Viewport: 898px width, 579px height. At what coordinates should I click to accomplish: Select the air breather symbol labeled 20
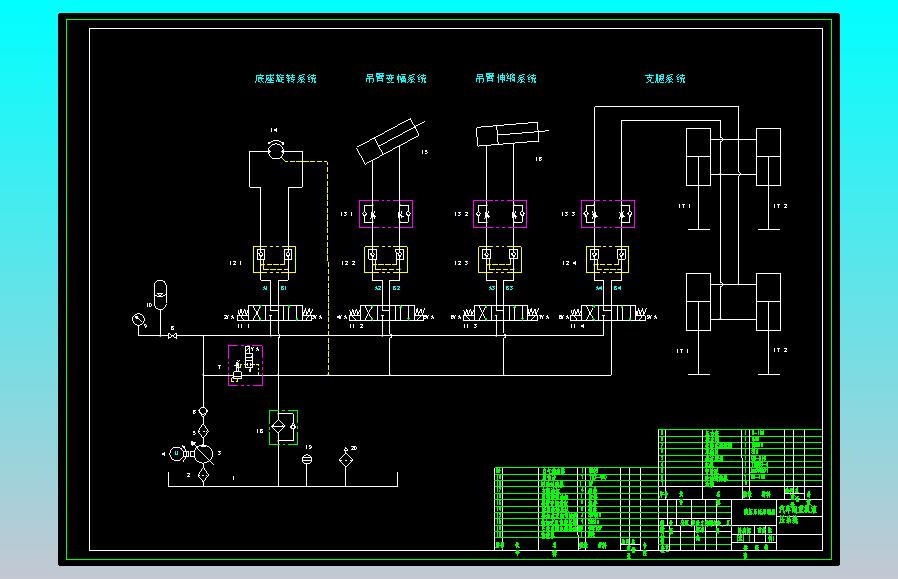[x=346, y=459]
